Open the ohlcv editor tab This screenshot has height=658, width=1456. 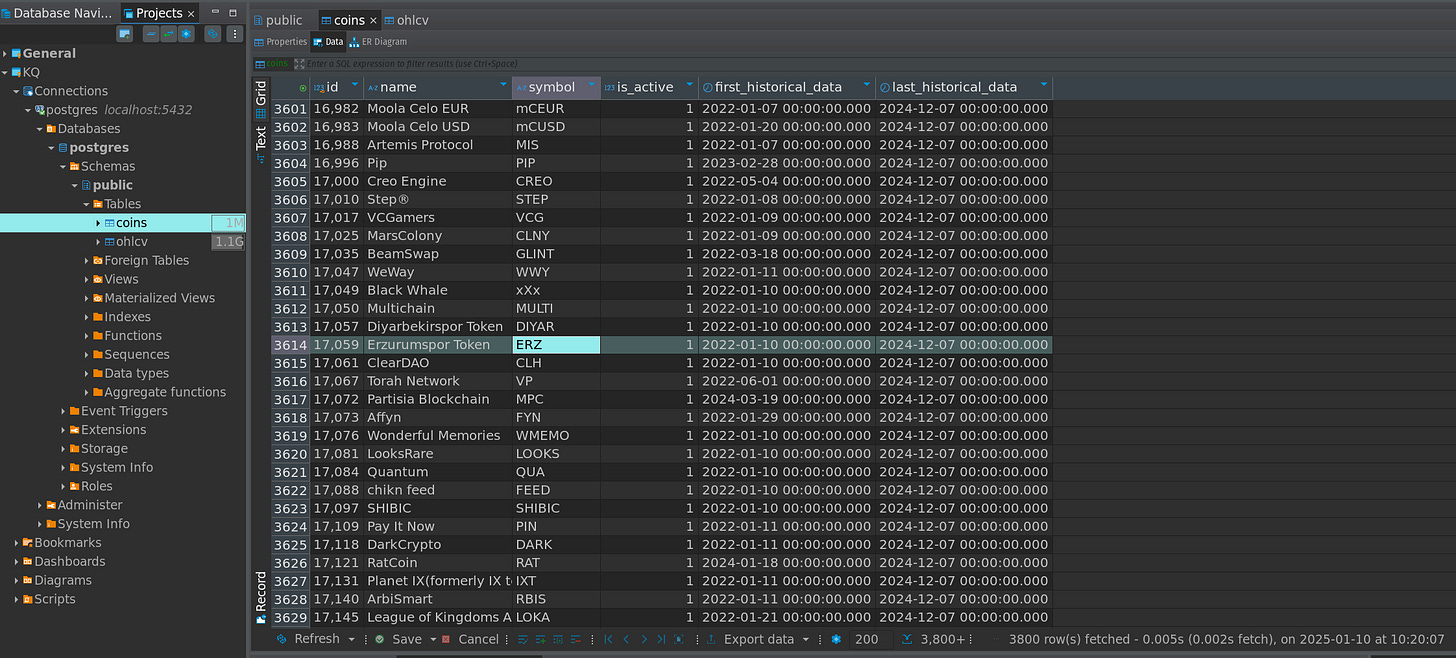pos(406,20)
